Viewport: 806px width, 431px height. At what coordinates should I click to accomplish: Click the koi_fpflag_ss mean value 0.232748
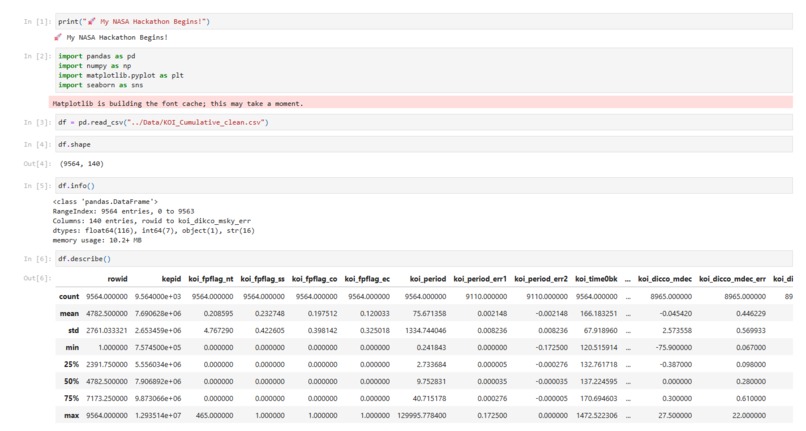270,314
